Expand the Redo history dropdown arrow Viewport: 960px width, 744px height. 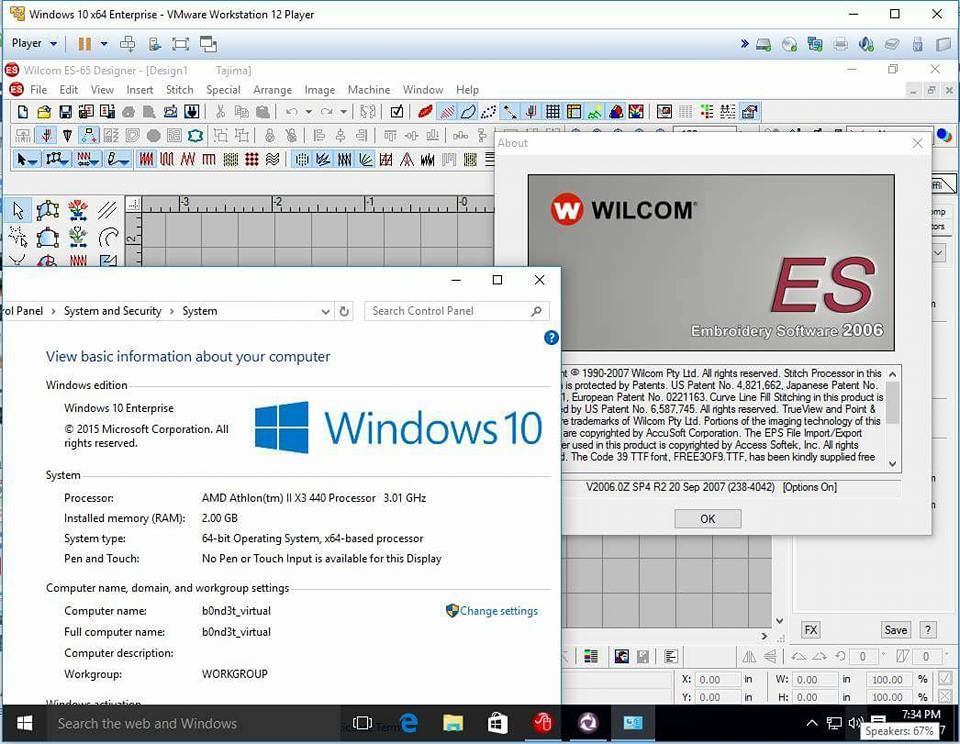coord(343,111)
